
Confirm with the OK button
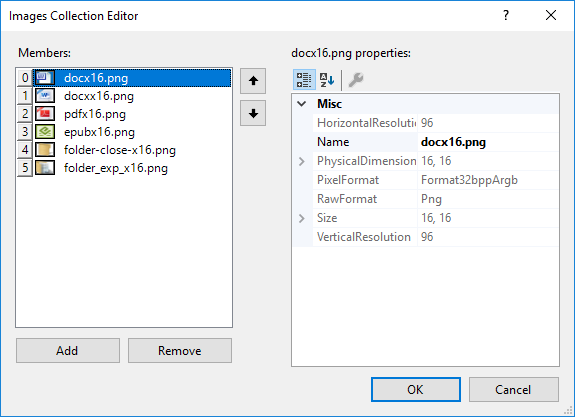415,389
